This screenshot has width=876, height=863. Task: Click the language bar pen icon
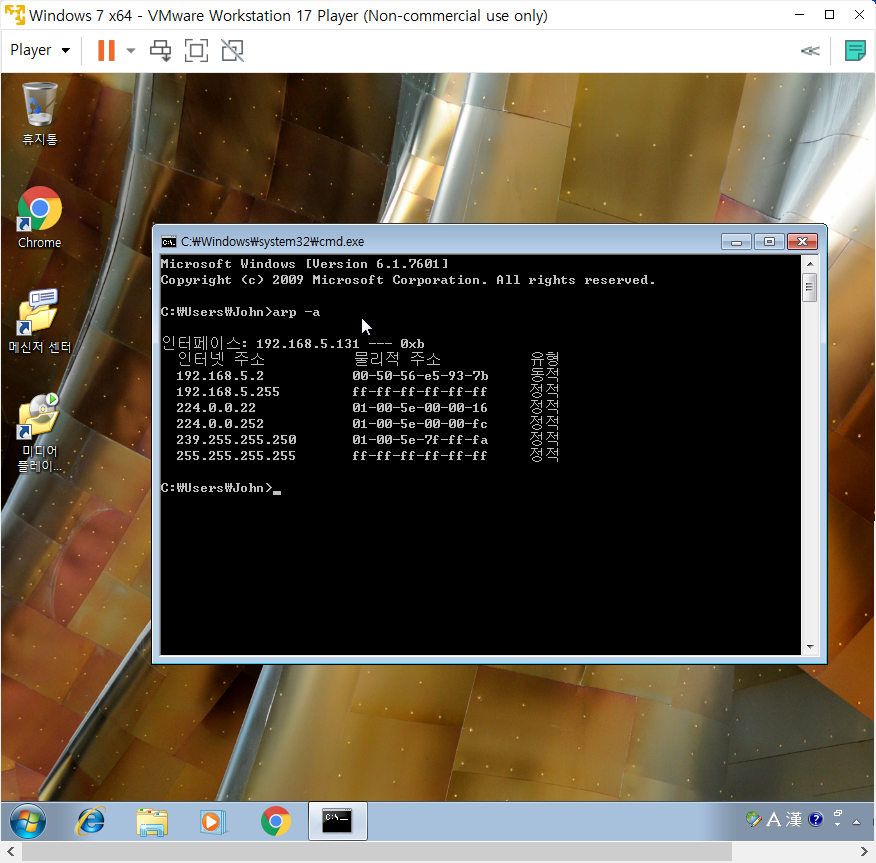[x=754, y=819]
